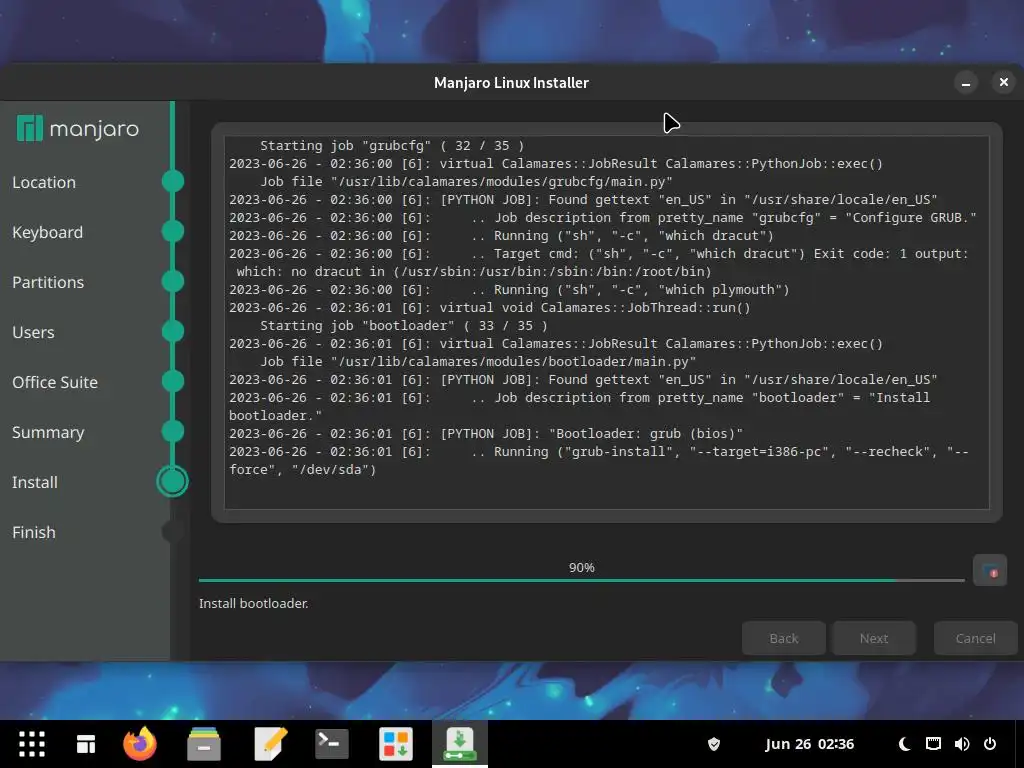Click log line containing 'Bootloader: grub (bios)'
This screenshot has width=1024, height=768.
(486, 434)
